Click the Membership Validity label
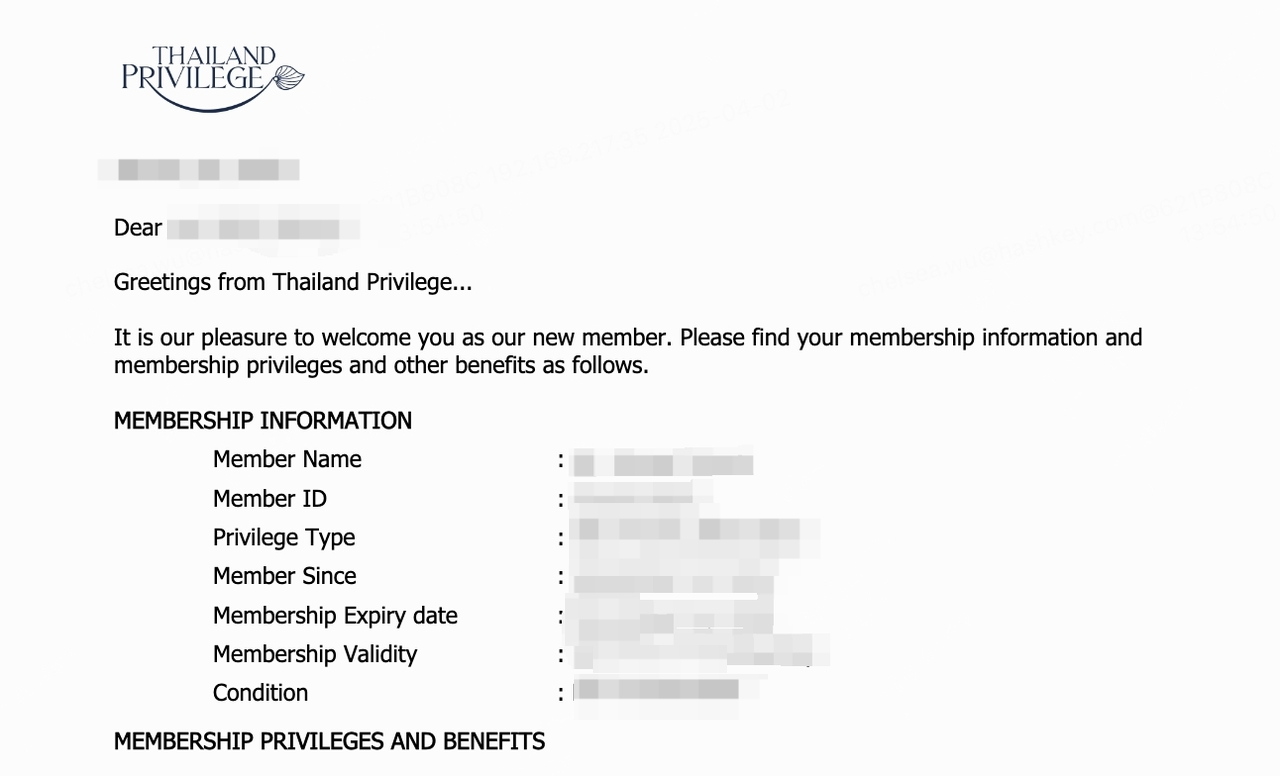The image size is (1280, 776). (x=315, y=654)
